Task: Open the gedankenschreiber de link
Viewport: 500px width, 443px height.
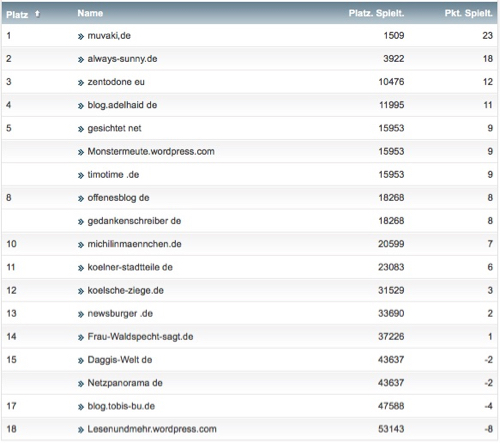Action: [134, 221]
